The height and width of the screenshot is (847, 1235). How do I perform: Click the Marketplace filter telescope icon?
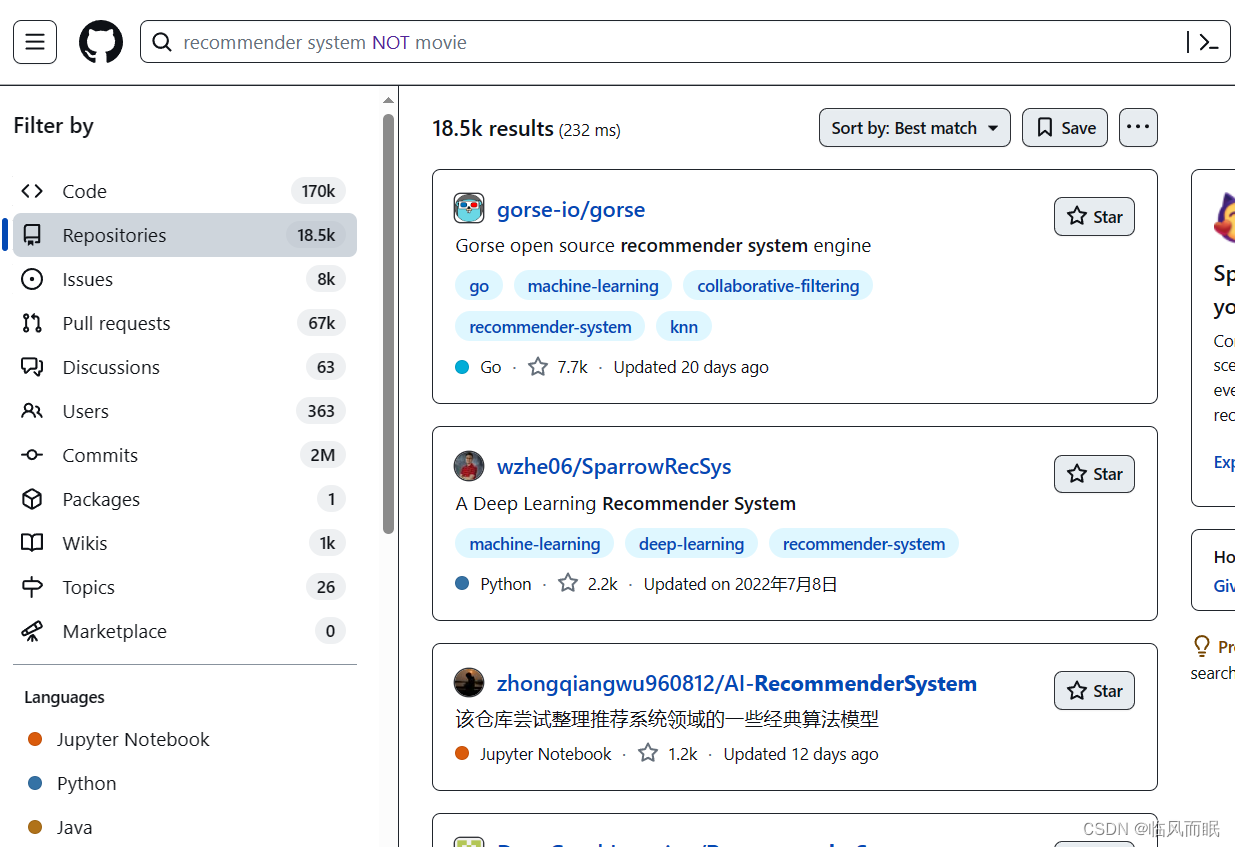click(32, 631)
